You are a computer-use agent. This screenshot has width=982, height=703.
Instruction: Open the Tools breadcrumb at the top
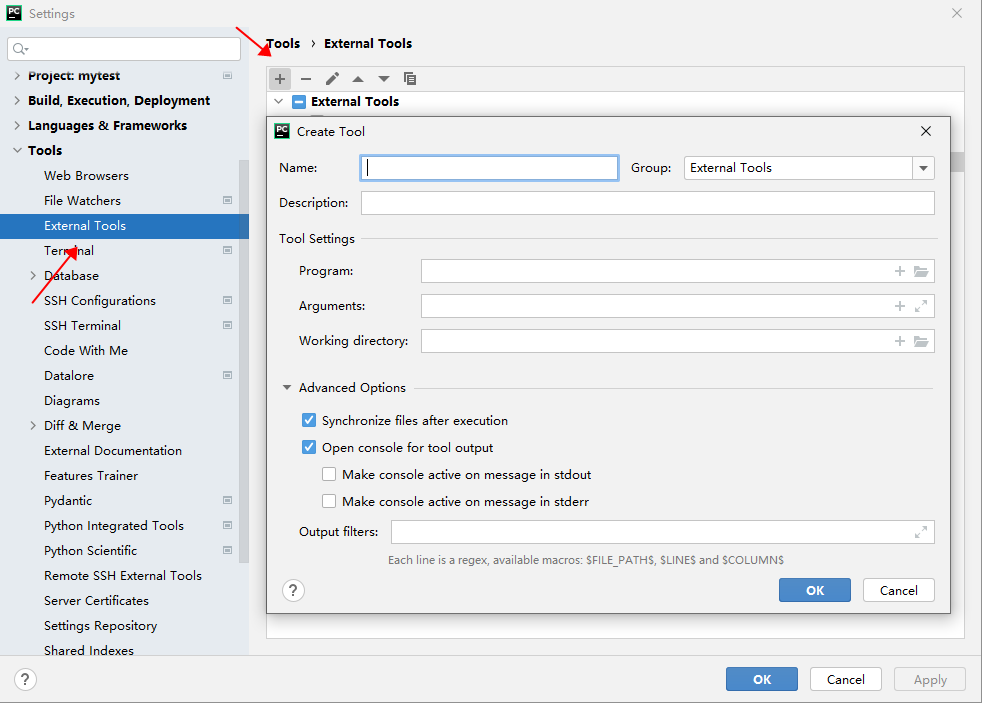(283, 43)
